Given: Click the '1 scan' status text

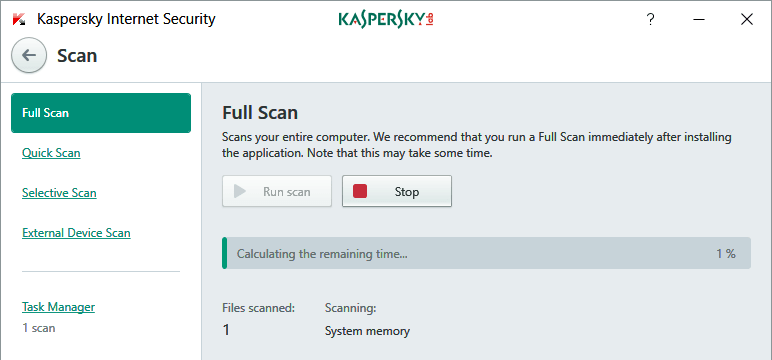Looking at the screenshot, I should (x=39, y=327).
